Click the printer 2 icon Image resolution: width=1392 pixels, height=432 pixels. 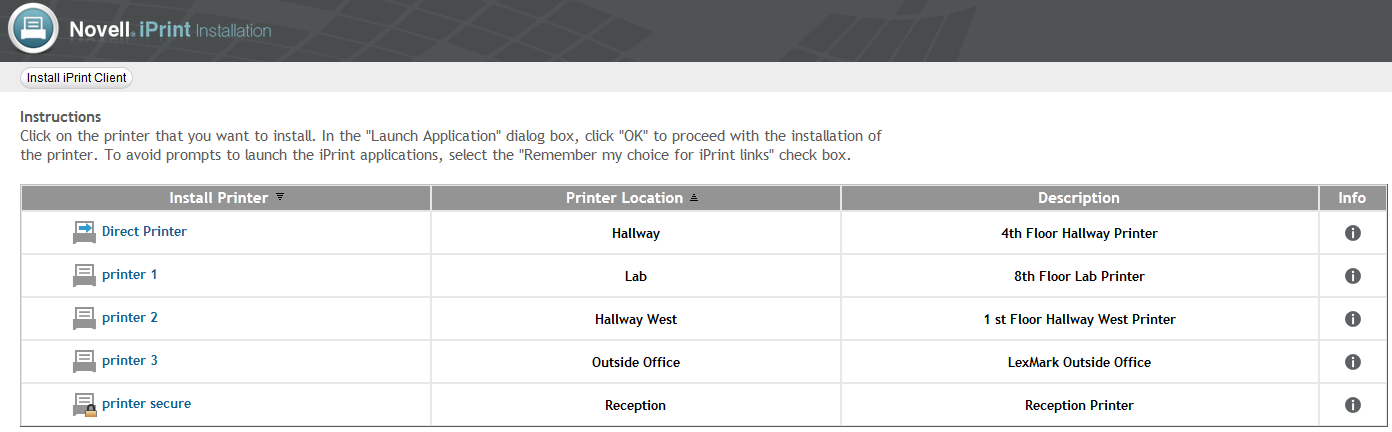pyautogui.click(x=85, y=319)
